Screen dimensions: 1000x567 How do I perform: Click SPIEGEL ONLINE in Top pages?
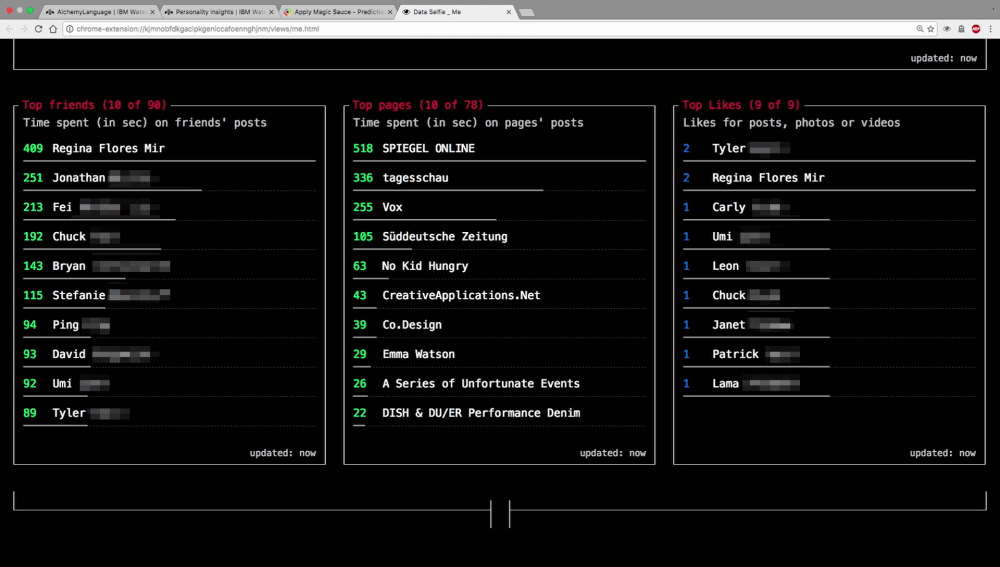click(428, 148)
